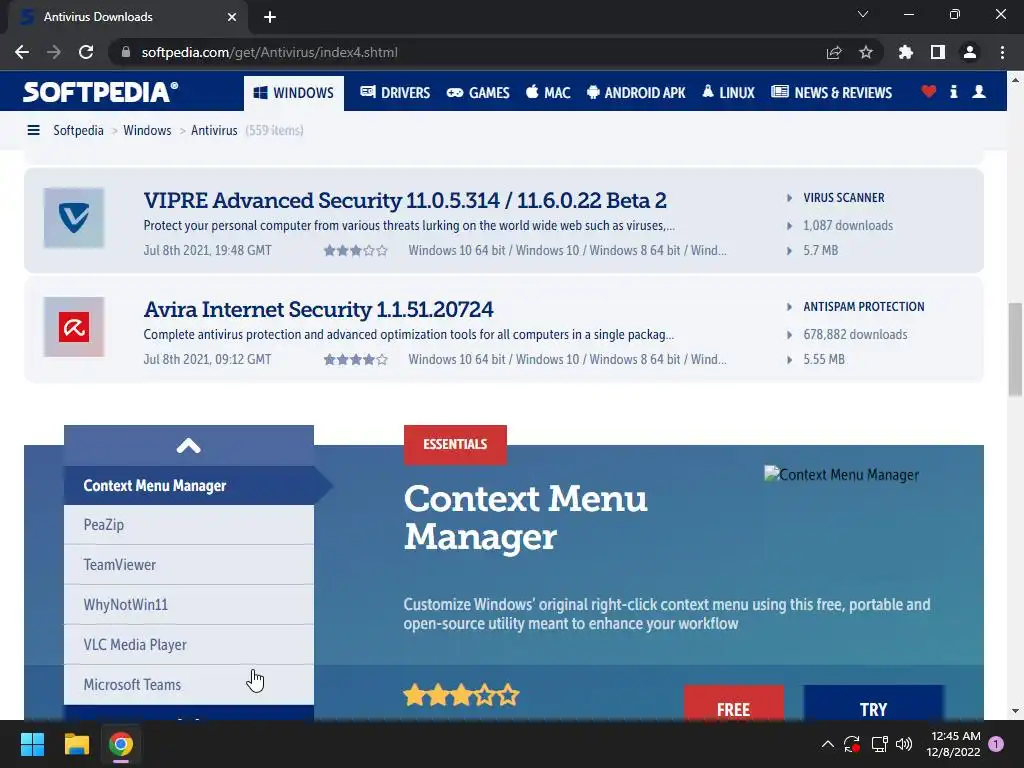Viewport: 1024px width, 768px height.
Task: Select Context Menu Manager in essentials list
Action: point(189,486)
